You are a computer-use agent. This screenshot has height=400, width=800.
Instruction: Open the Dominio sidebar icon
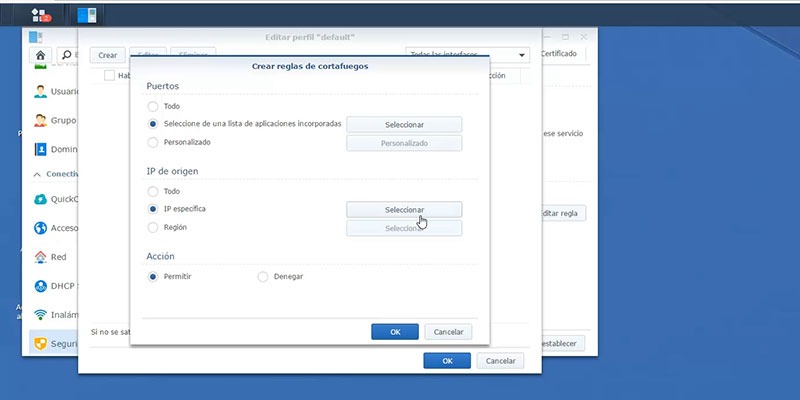coord(40,149)
